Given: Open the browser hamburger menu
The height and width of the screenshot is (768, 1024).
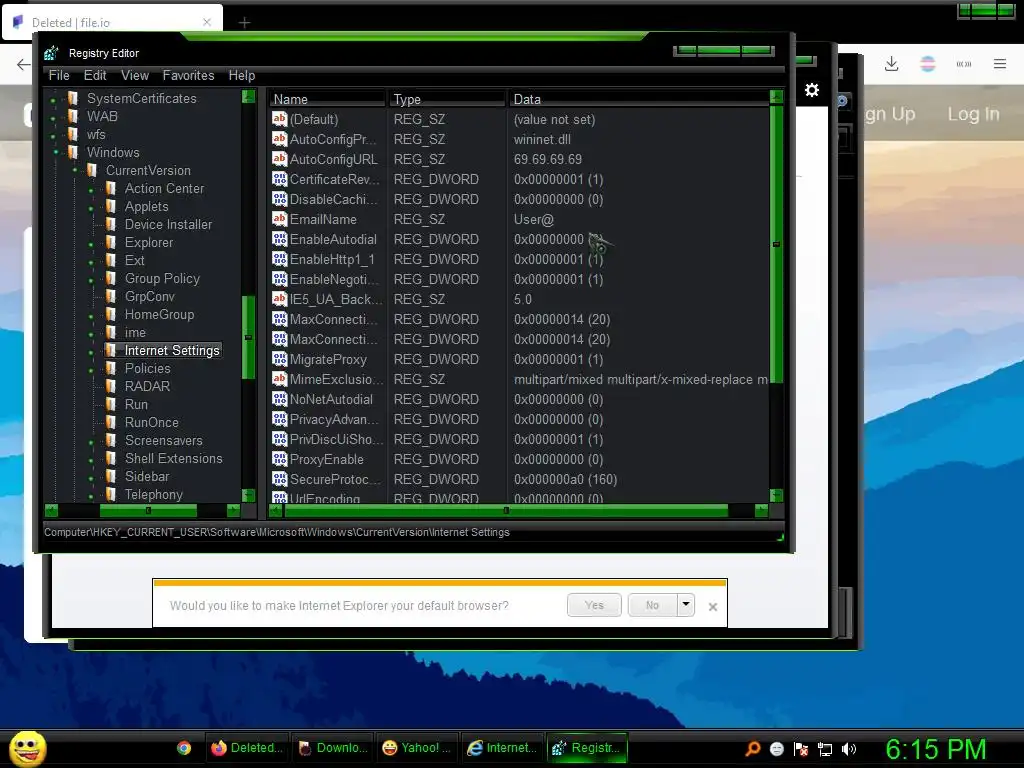Looking at the screenshot, I should (x=1000, y=63).
